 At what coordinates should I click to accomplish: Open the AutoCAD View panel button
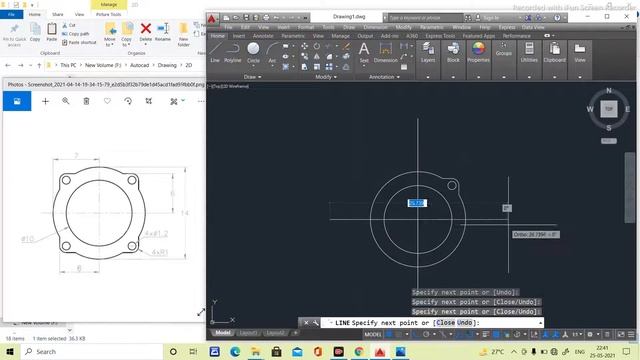(x=580, y=53)
